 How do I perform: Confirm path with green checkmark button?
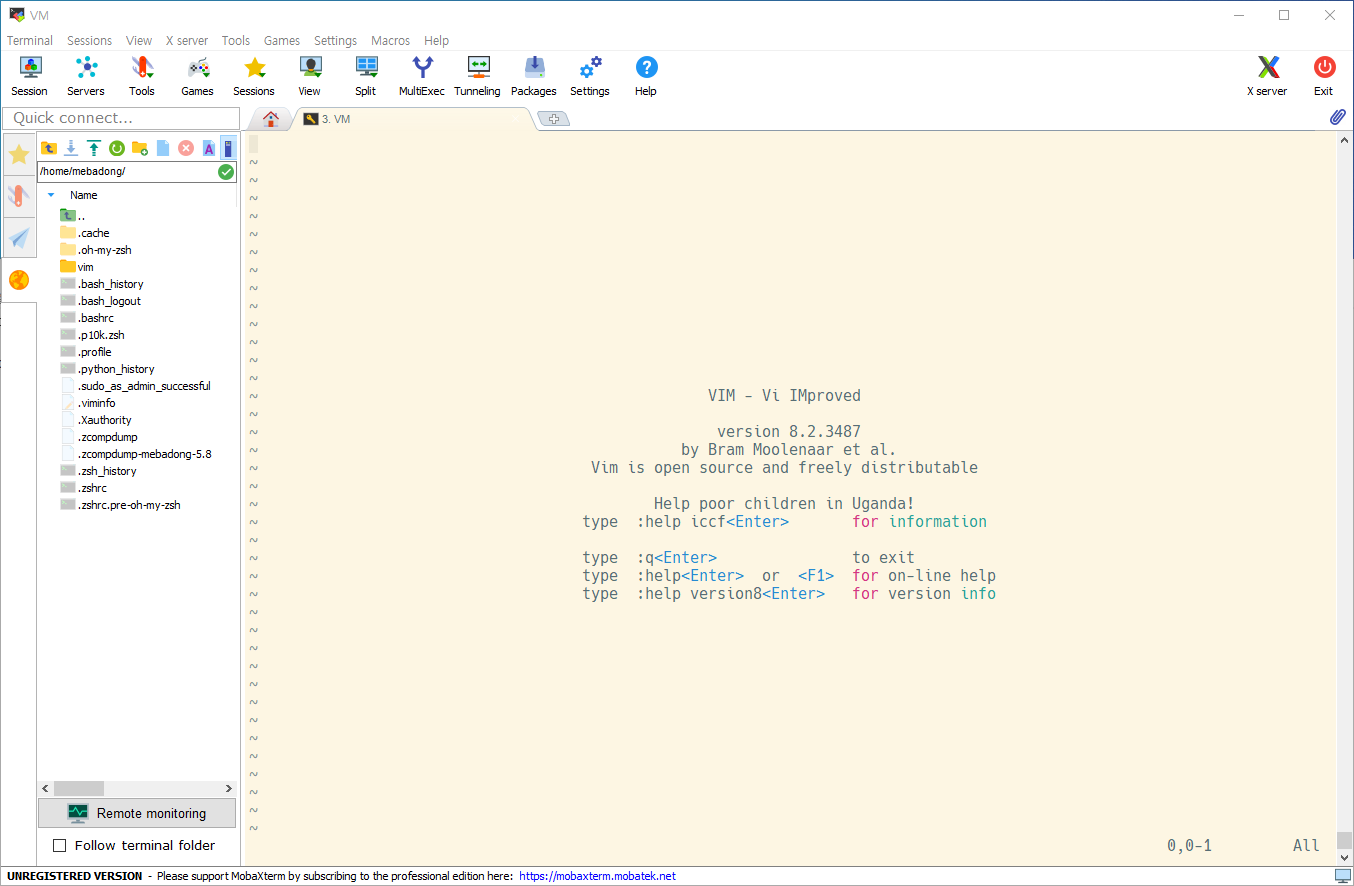click(226, 172)
